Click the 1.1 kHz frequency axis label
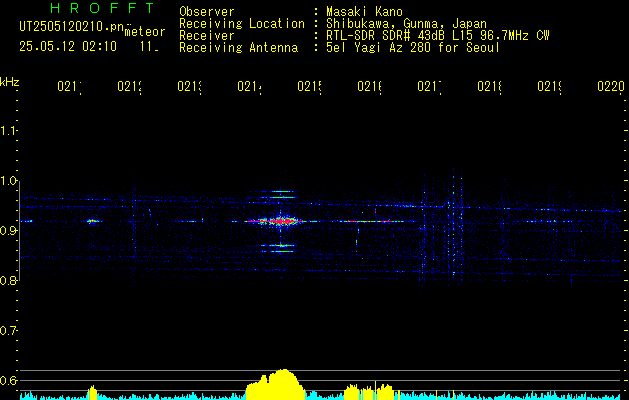 pyautogui.click(x=8, y=131)
